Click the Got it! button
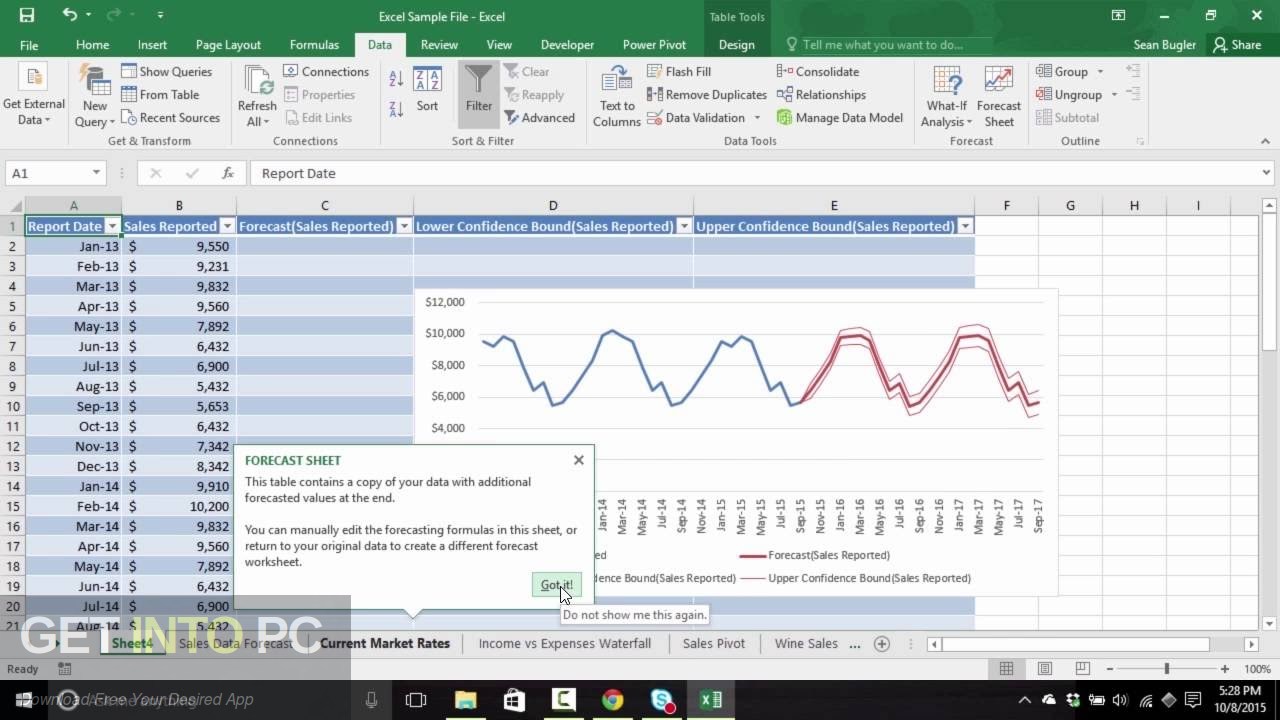 click(556, 585)
